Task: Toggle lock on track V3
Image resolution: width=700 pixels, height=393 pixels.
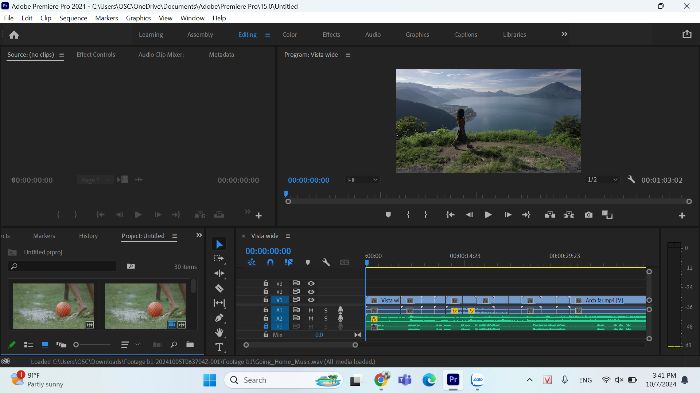Action: (266, 283)
